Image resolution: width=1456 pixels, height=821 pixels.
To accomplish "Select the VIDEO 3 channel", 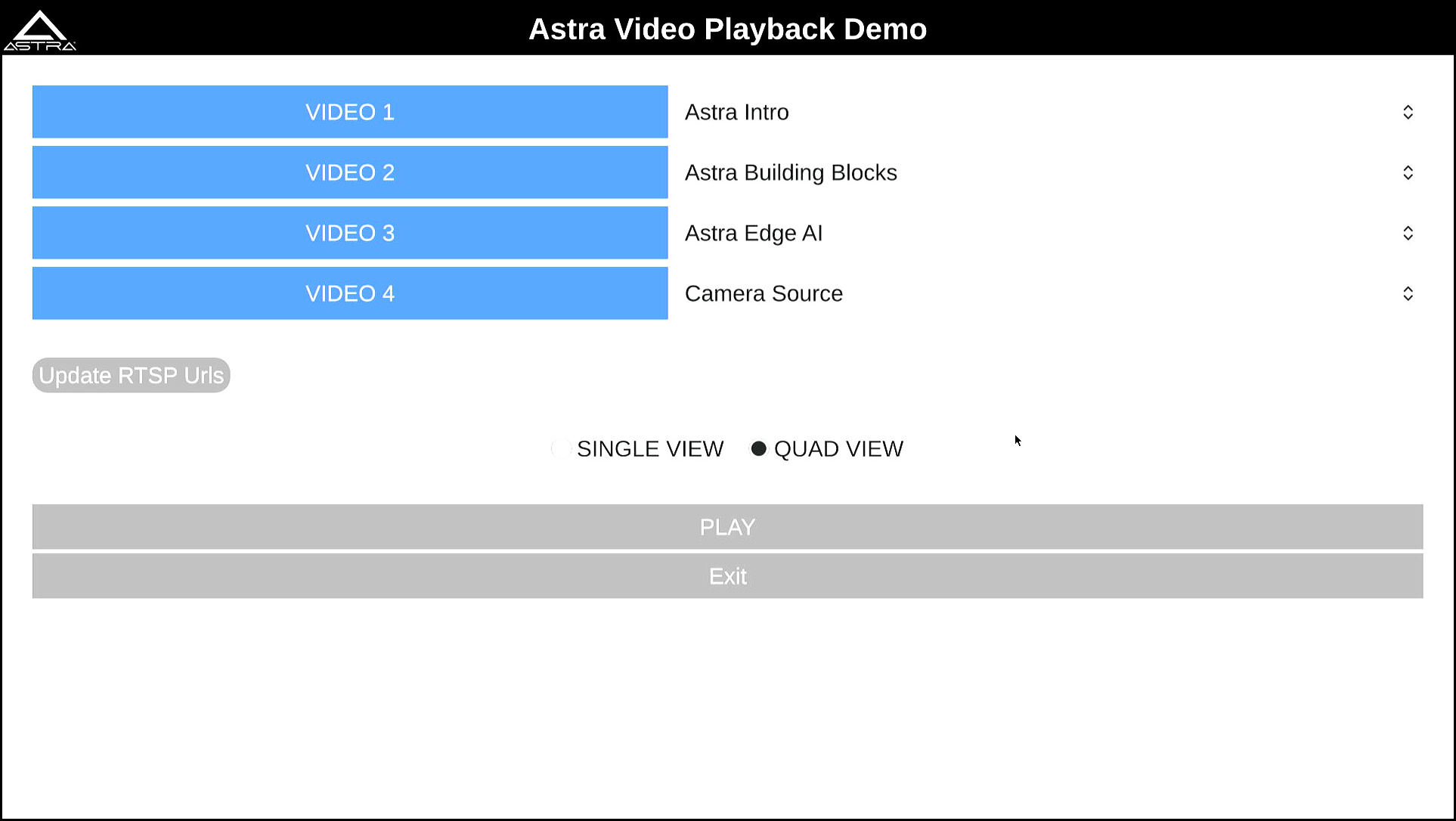I will pos(349,233).
